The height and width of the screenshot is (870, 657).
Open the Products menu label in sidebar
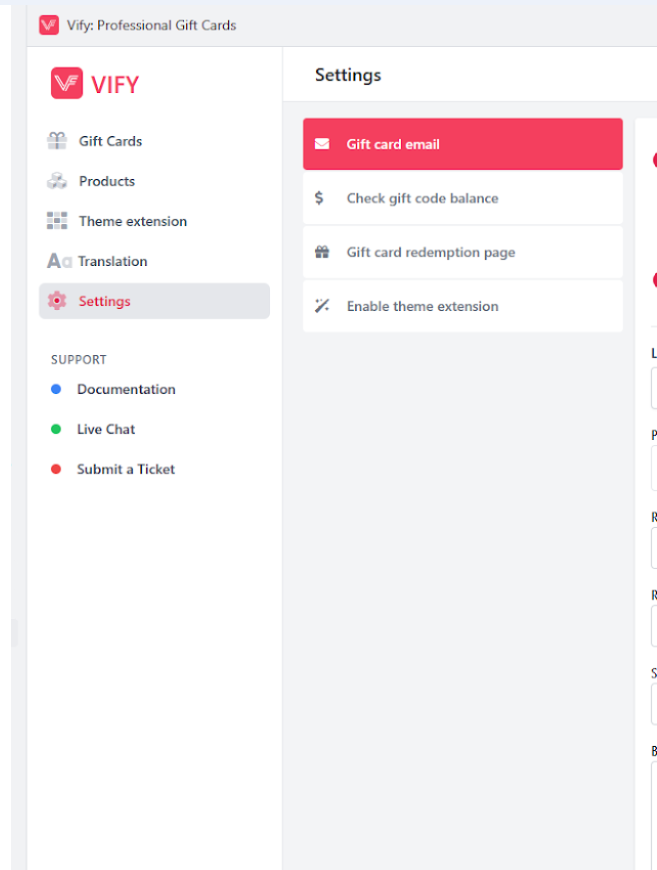[x=107, y=181]
